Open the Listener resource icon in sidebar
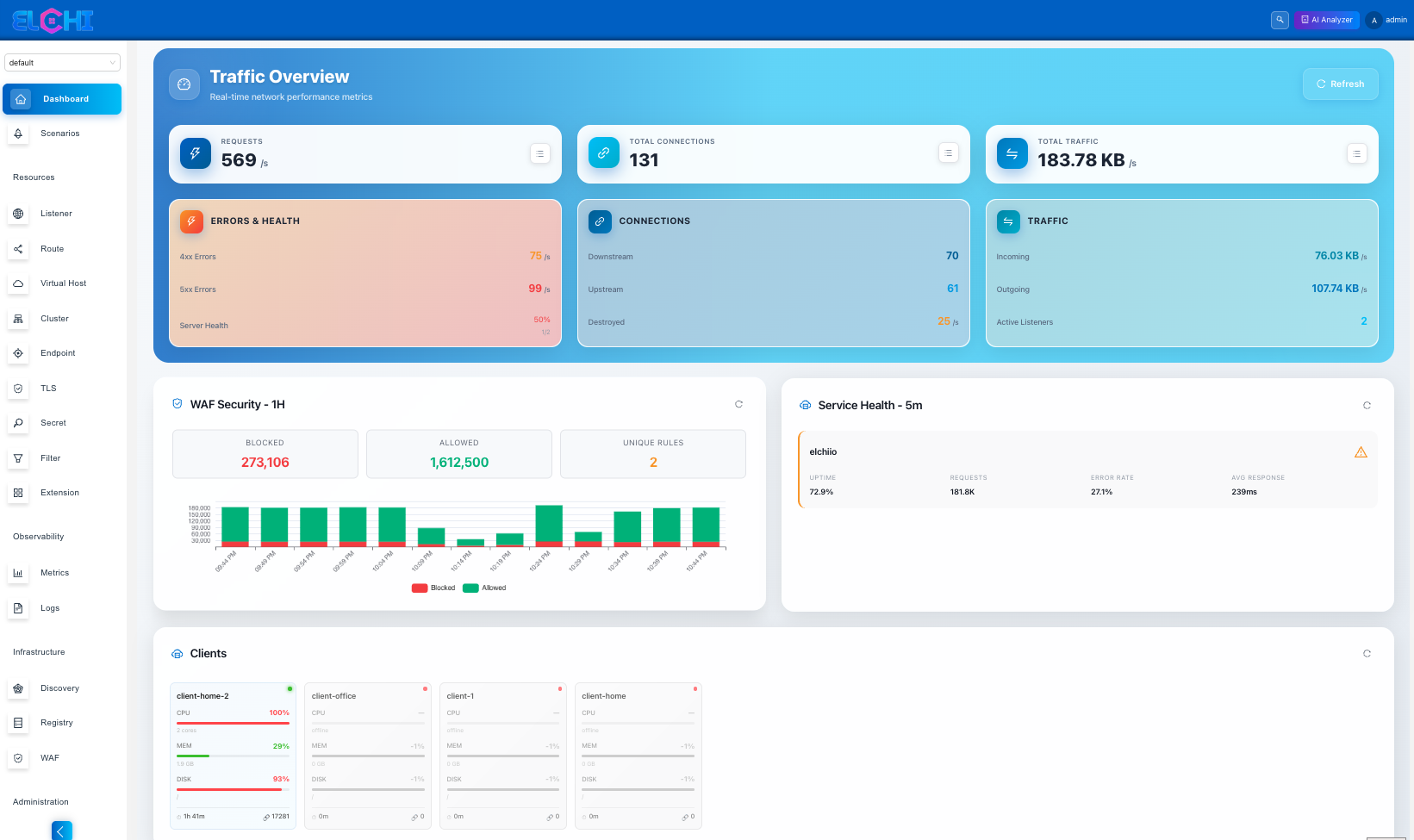The height and width of the screenshot is (840, 1414). click(x=18, y=214)
